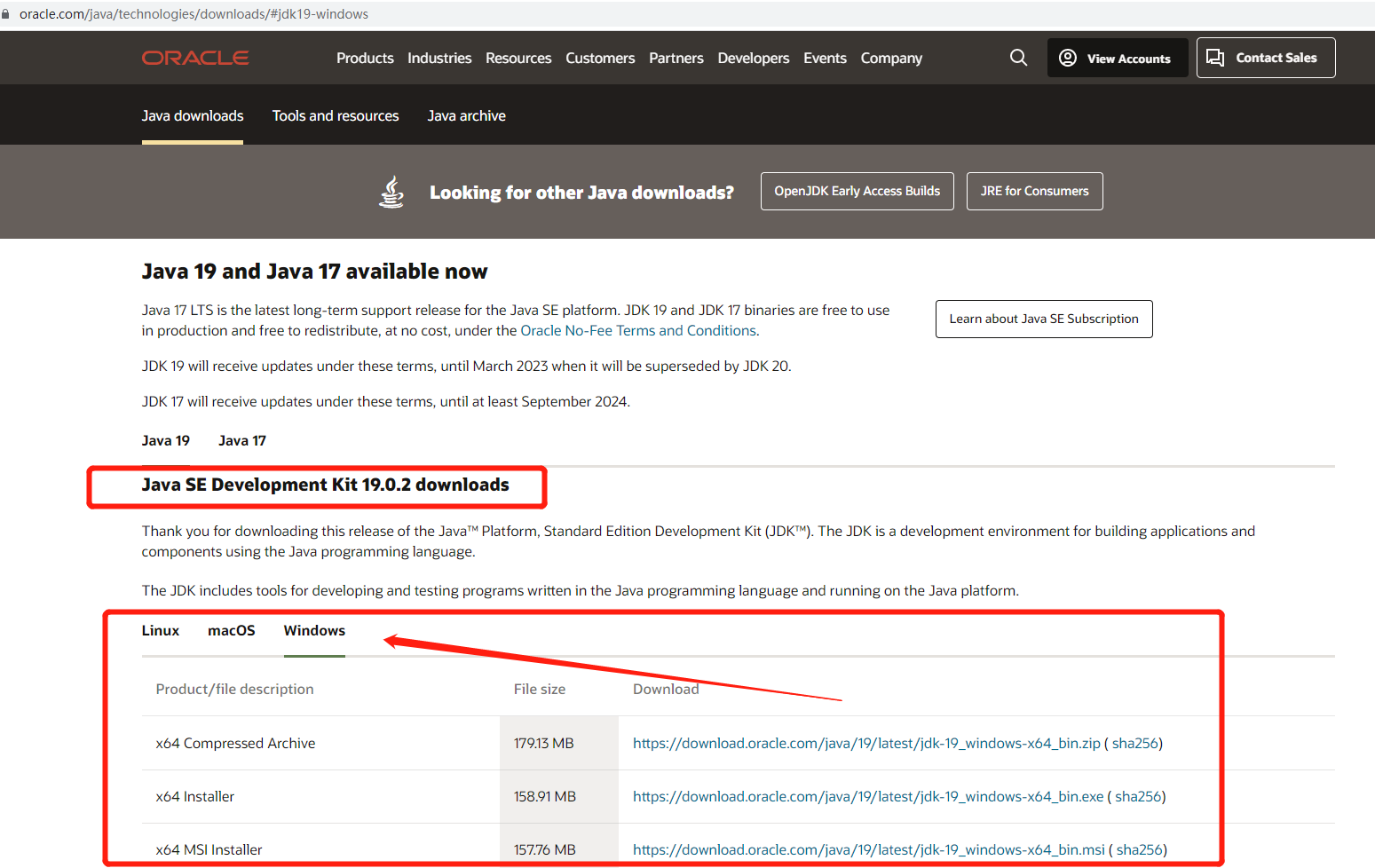Click the 'Download' column header
Viewport: 1375px width, 868px height.
[x=666, y=689]
